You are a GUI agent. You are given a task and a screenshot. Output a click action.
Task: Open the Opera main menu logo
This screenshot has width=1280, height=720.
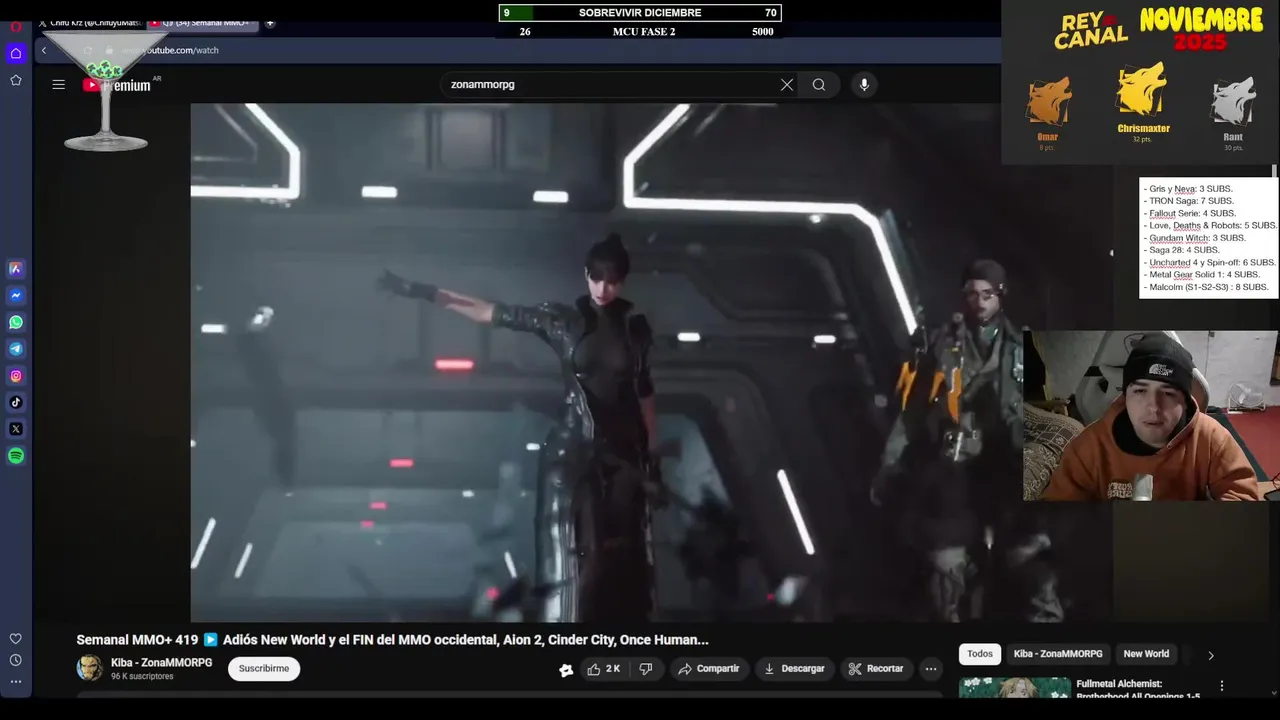pos(16,27)
